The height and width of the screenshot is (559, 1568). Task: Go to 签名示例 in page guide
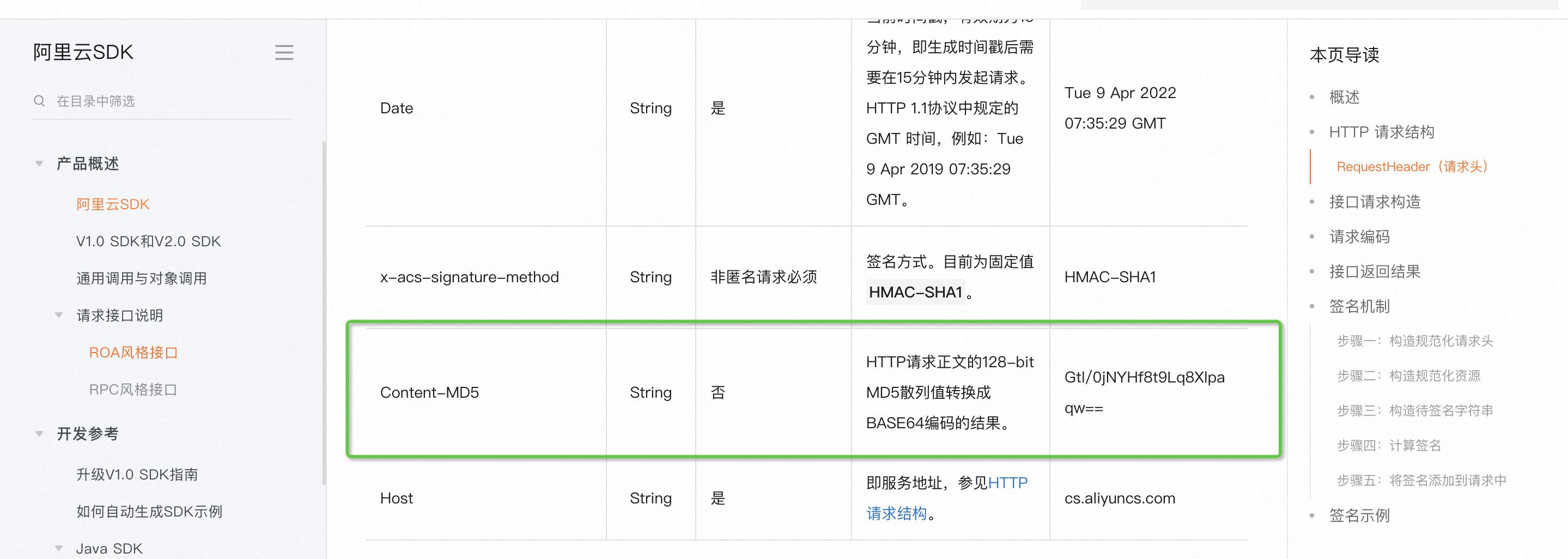(x=1359, y=516)
